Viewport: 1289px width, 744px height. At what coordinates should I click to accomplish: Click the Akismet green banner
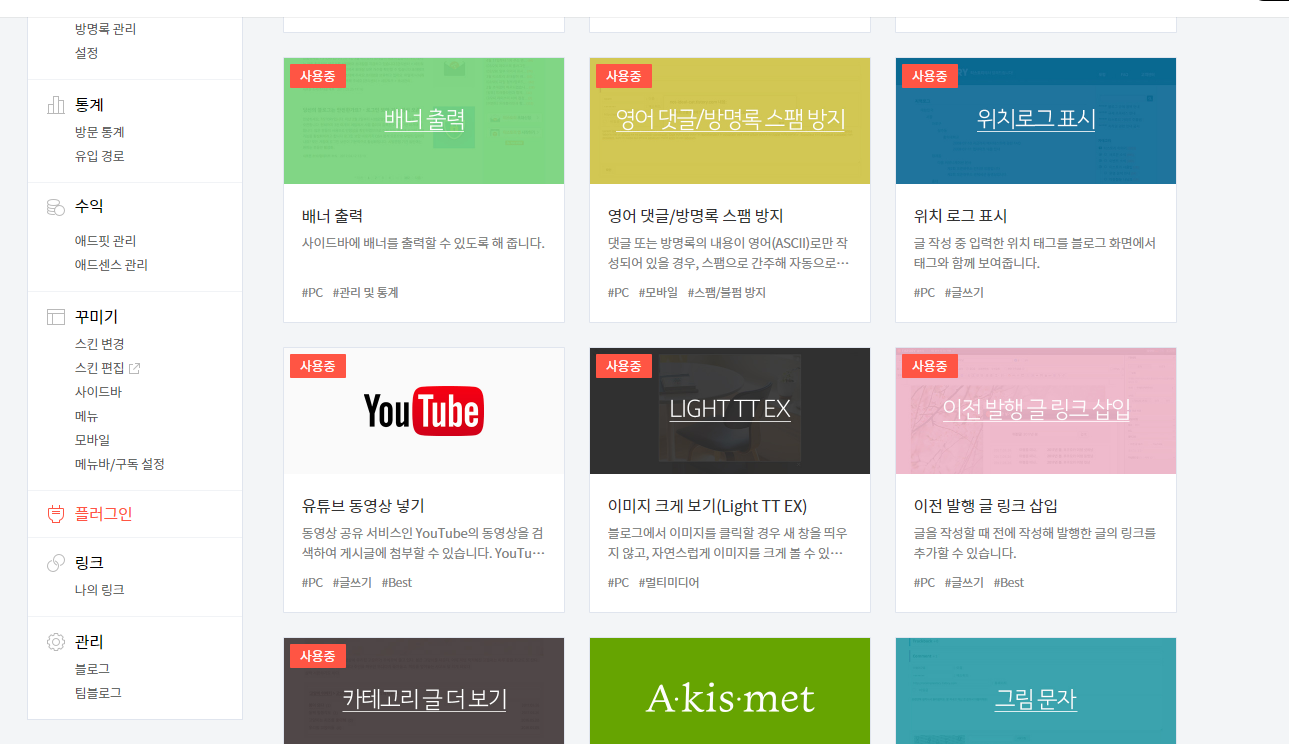coord(730,691)
